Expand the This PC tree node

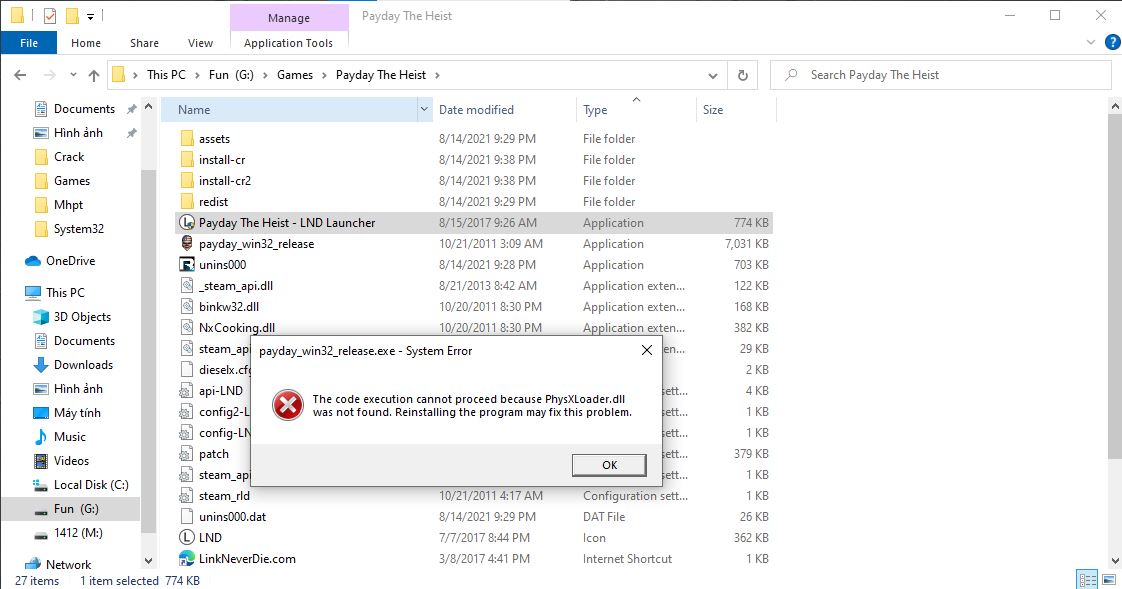click(x=13, y=293)
